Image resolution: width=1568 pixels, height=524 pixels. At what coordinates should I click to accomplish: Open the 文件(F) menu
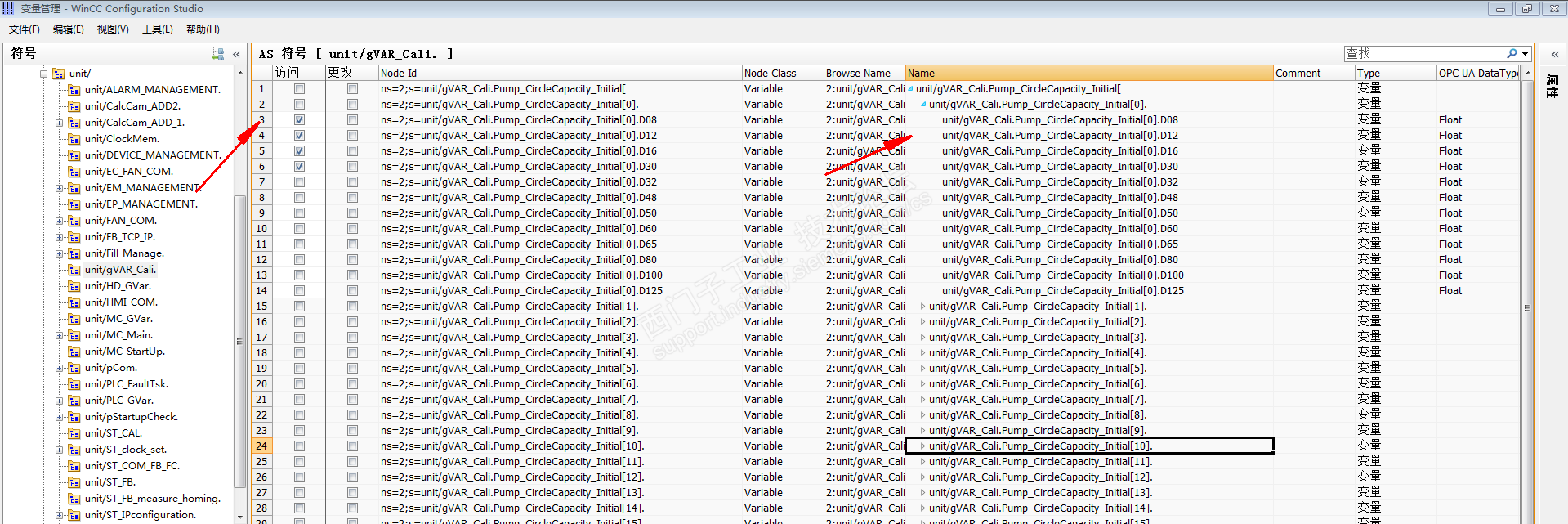tap(25, 29)
